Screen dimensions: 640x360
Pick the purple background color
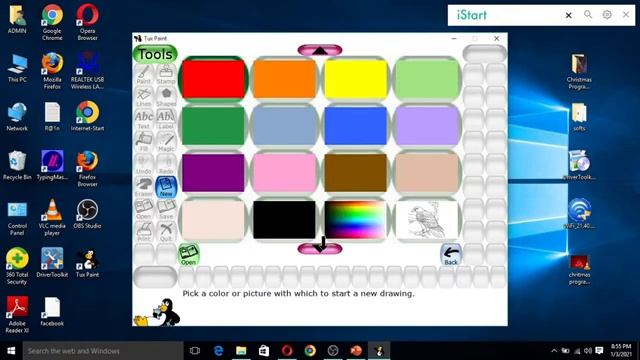click(213, 173)
